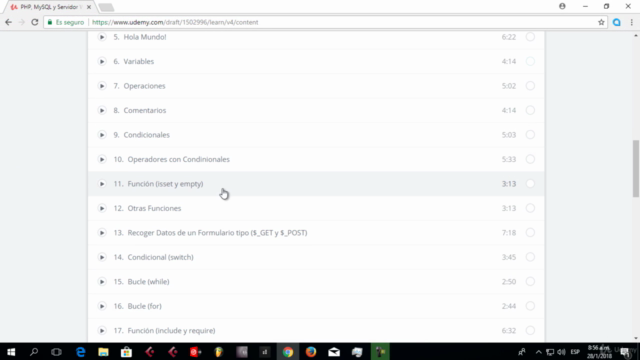Play lecture 13 Recoger Datos de un Formulario

coord(102,233)
